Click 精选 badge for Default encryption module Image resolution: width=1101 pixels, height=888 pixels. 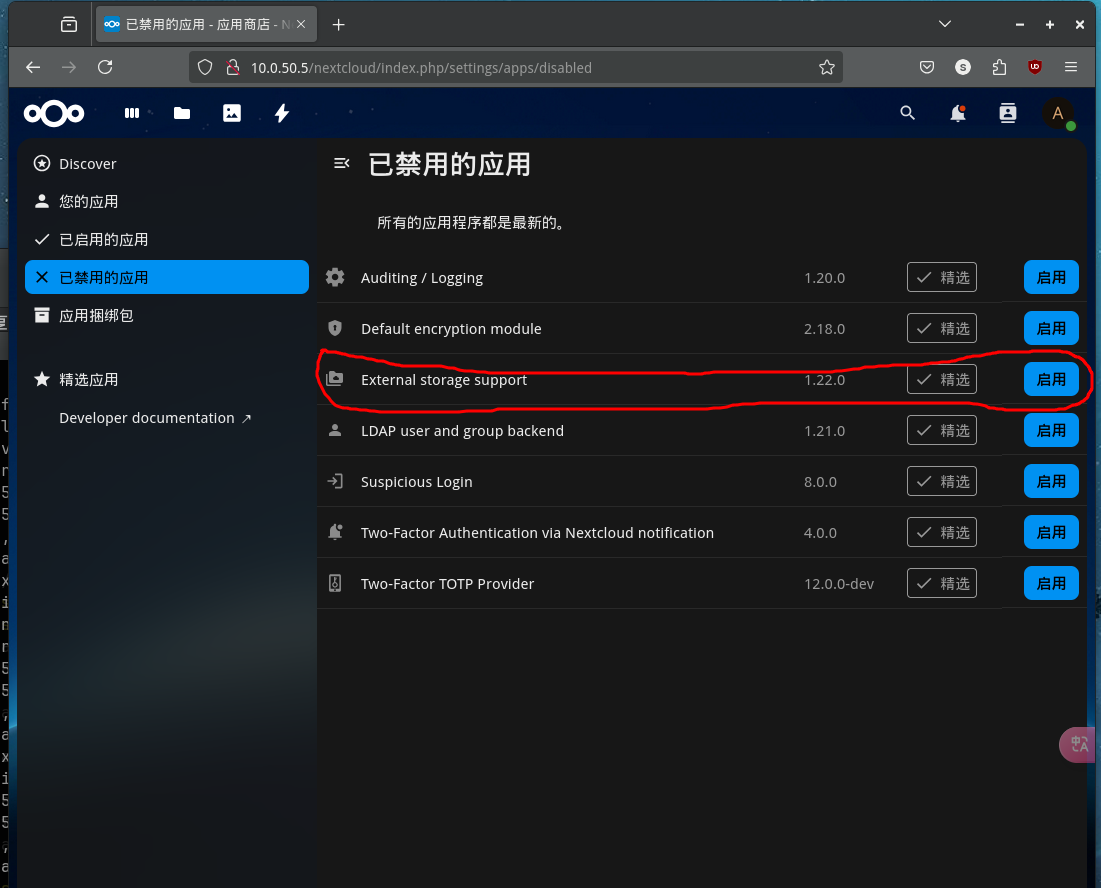point(942,329)
